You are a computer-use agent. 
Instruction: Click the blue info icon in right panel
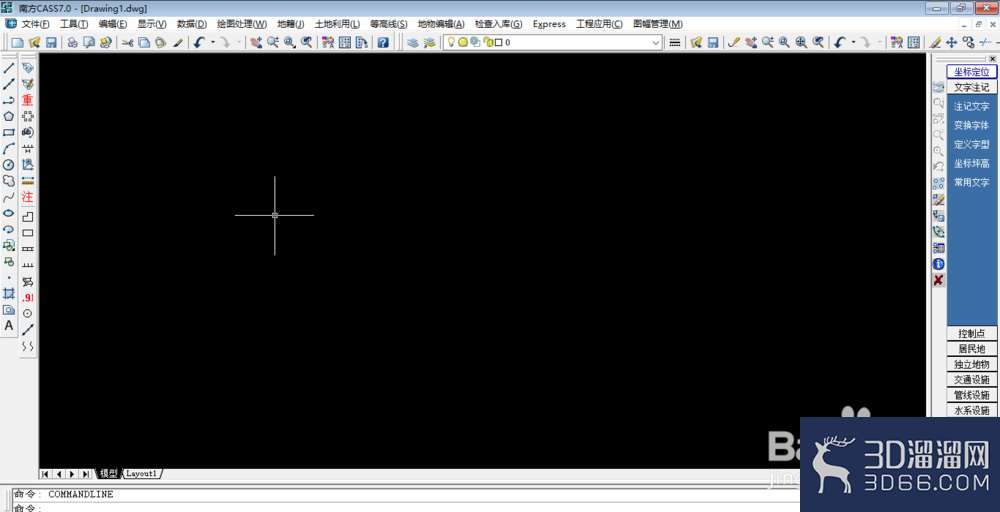click(x=938, y=264)
